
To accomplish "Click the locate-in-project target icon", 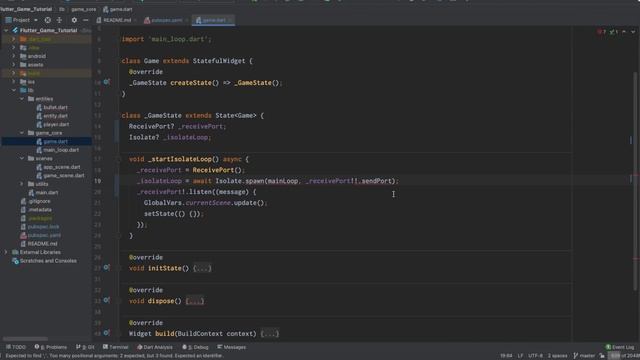I will pos(48,20).
